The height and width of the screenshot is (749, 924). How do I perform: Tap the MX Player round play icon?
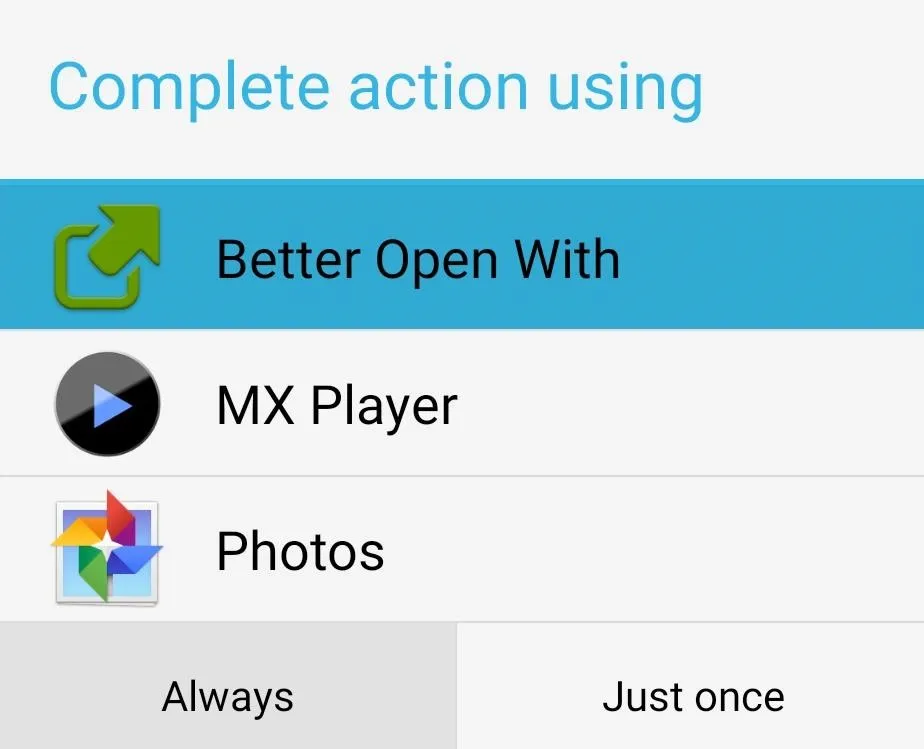coord(107,404)
